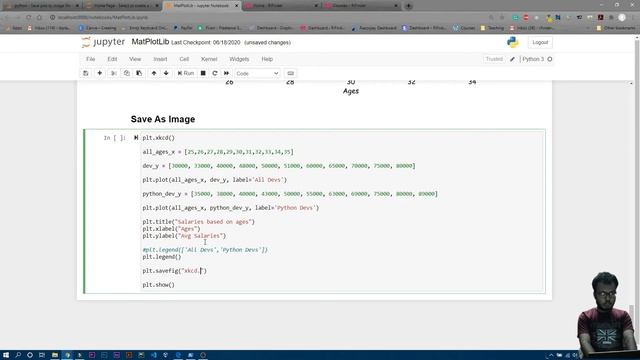Open Cortana circle icon in taskbar

30,355
